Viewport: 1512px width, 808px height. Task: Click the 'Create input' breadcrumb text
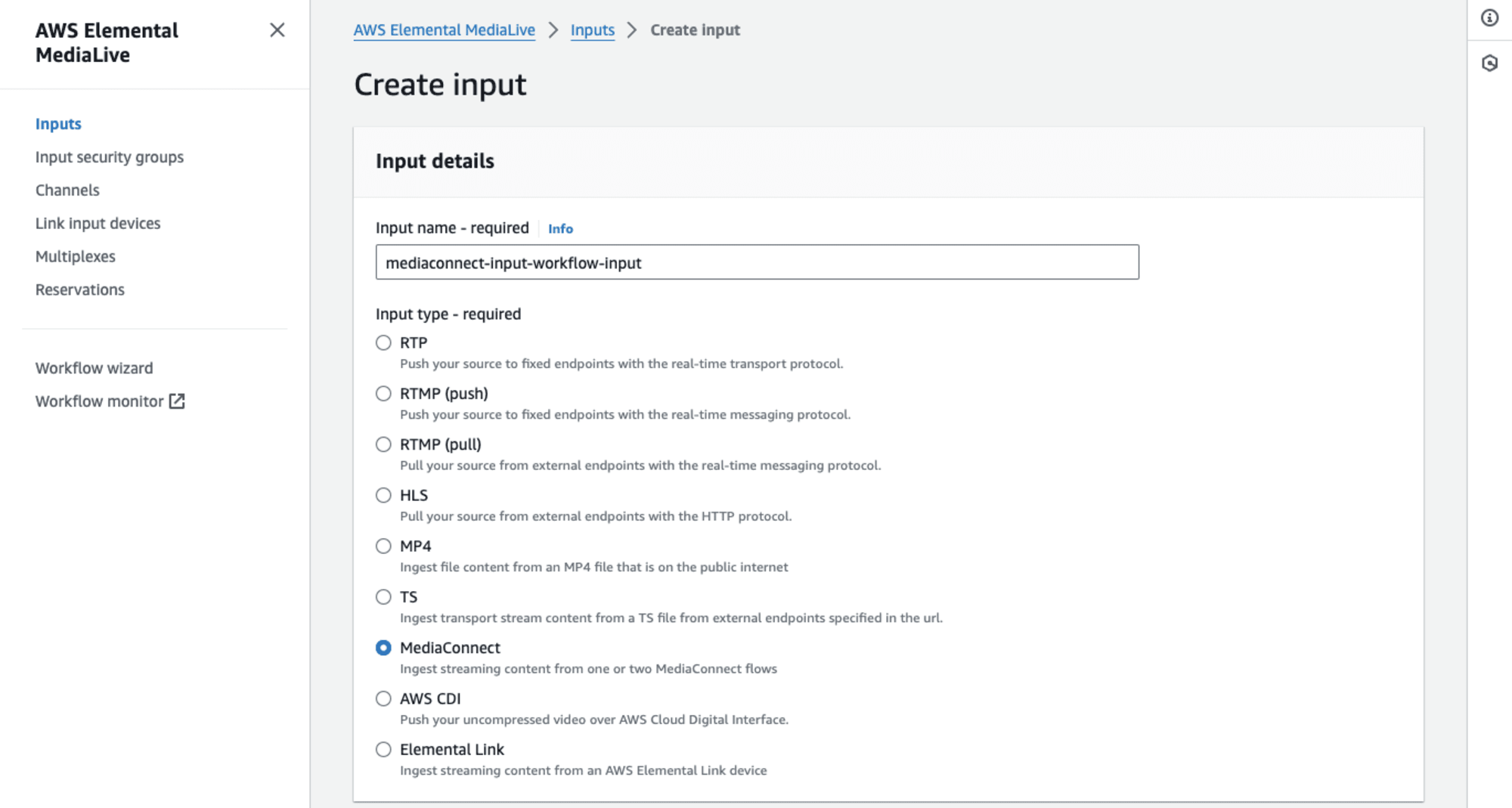[696, 30]
